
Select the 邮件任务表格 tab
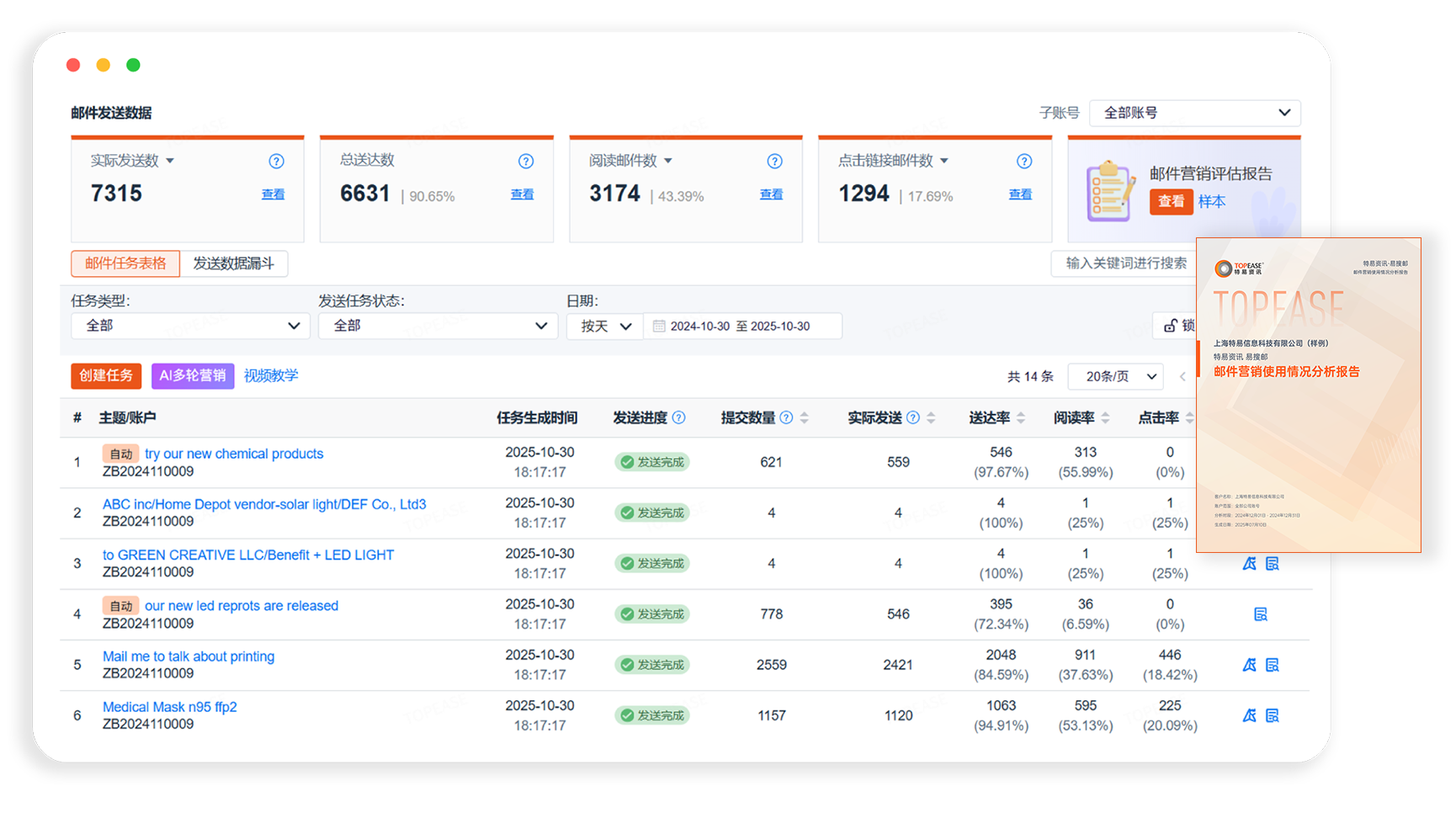[125, 263]
